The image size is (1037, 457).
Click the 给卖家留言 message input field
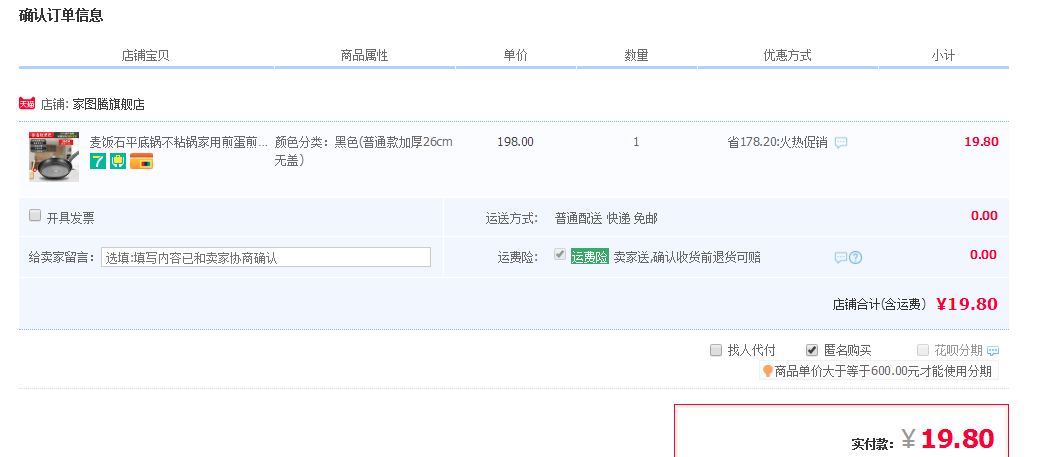click(266, 257)
